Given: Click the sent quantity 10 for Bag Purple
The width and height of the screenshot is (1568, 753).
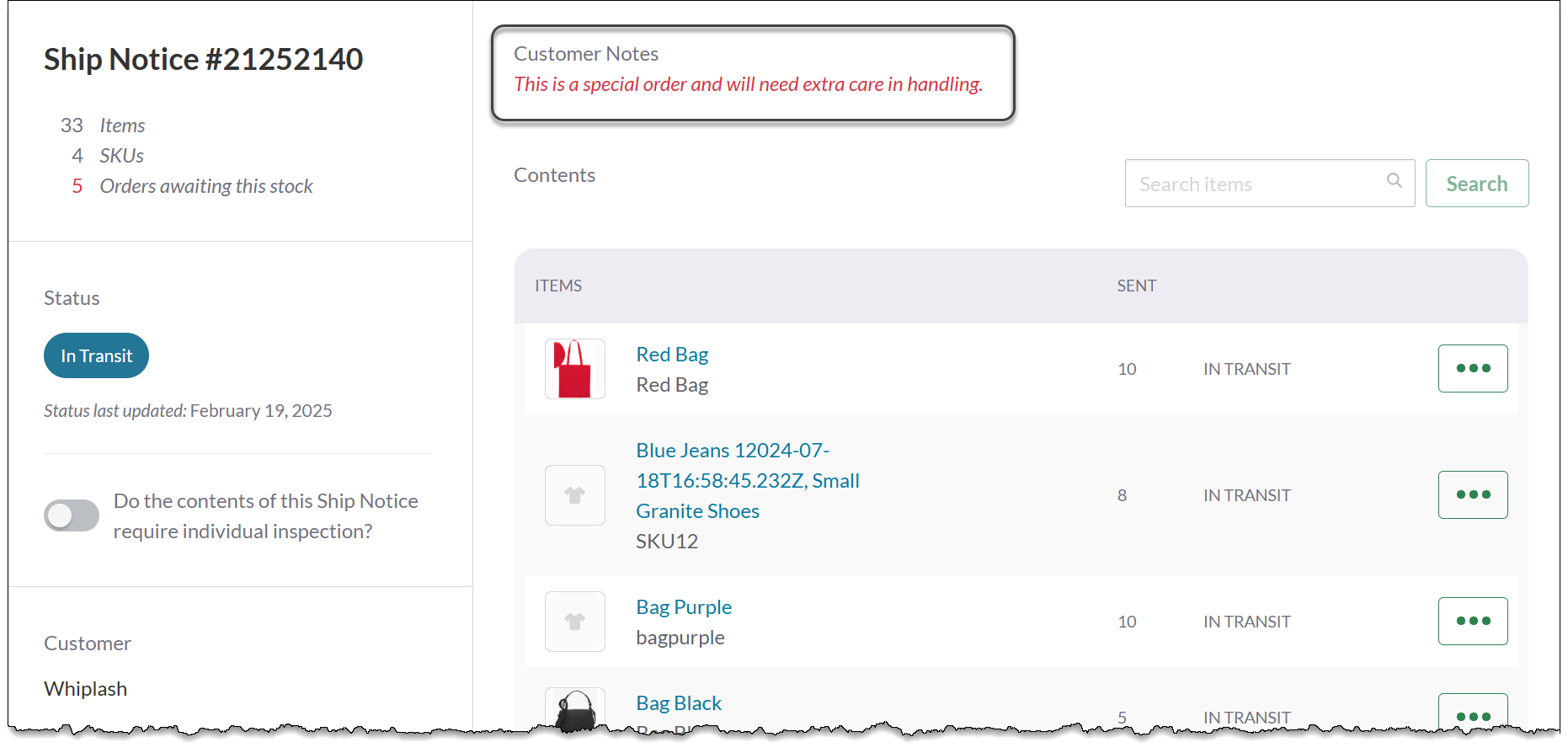Looking at the screenshot, I should click(1127, 622).
